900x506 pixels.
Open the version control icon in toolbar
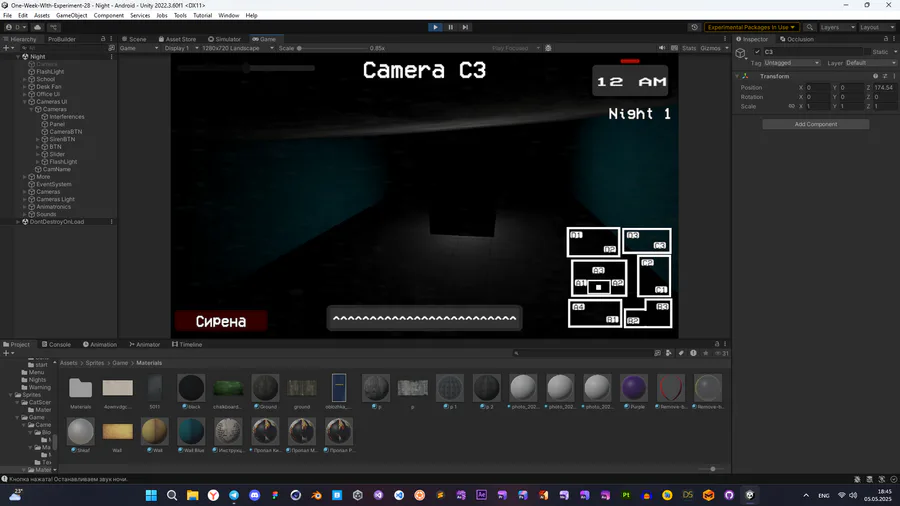(53, 27)
